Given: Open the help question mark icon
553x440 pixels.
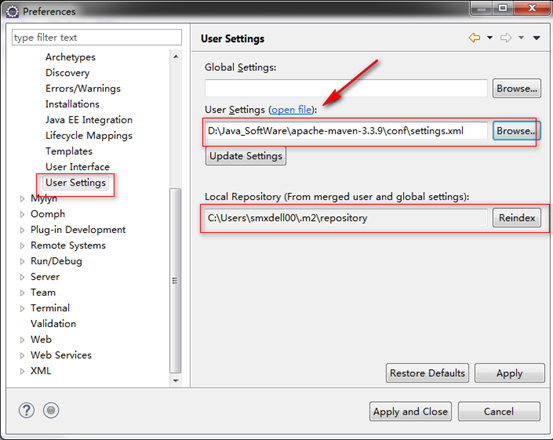Looking at the screenshot, I should coord(26,410).
